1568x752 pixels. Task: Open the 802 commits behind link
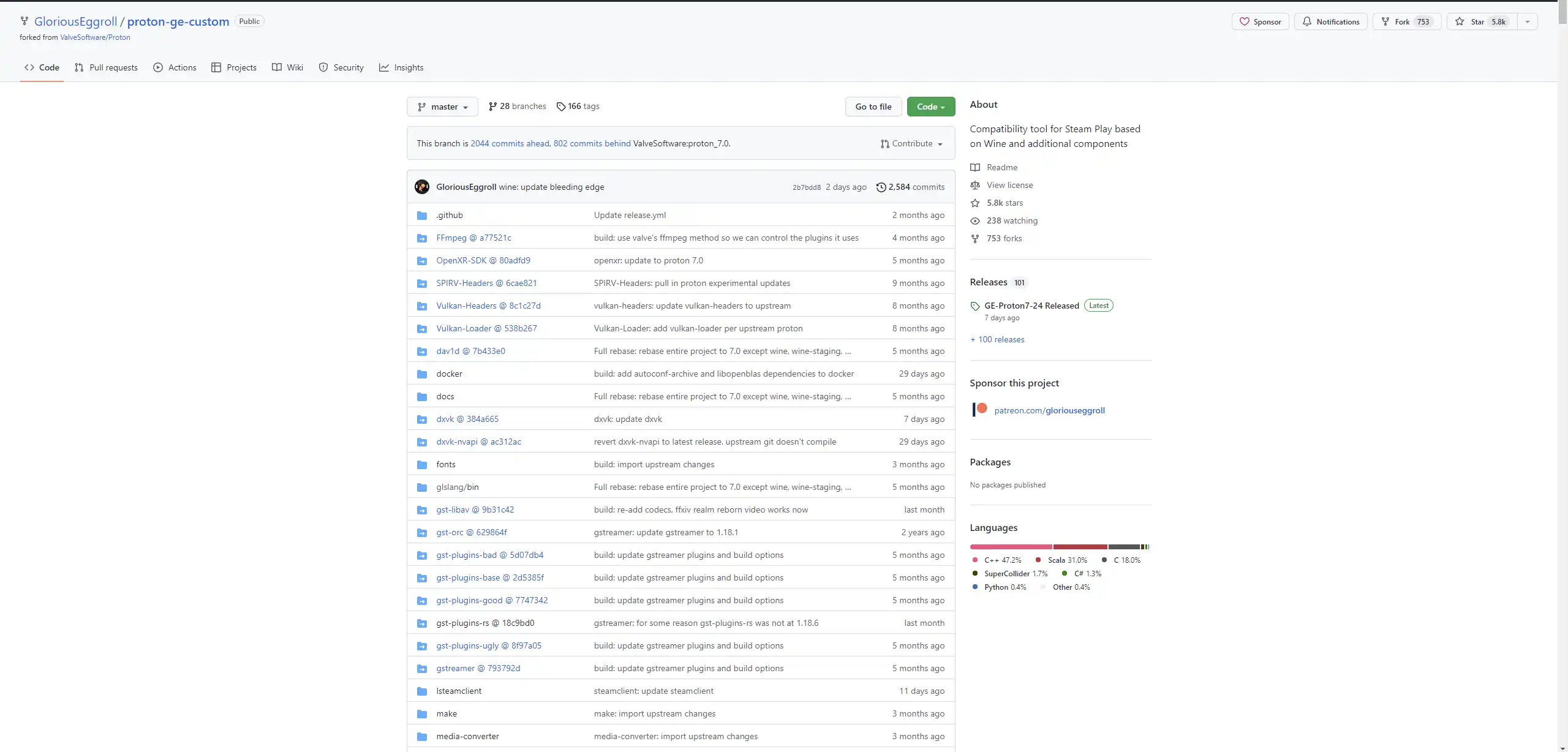(x=592, y=143)
